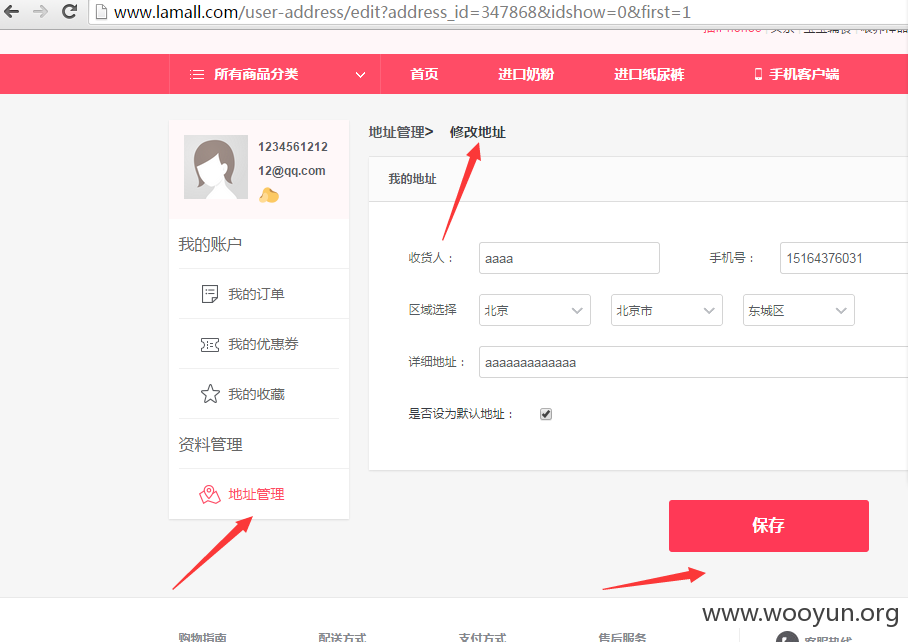Click the 修改地址 breadcrumb text
This screenshot has width=908, height=642.
pos(478,132)
